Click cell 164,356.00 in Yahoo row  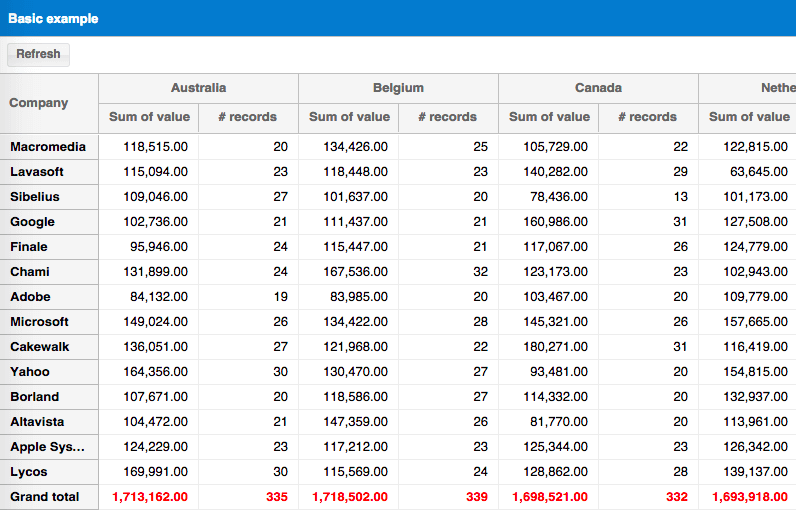(149, 372)
